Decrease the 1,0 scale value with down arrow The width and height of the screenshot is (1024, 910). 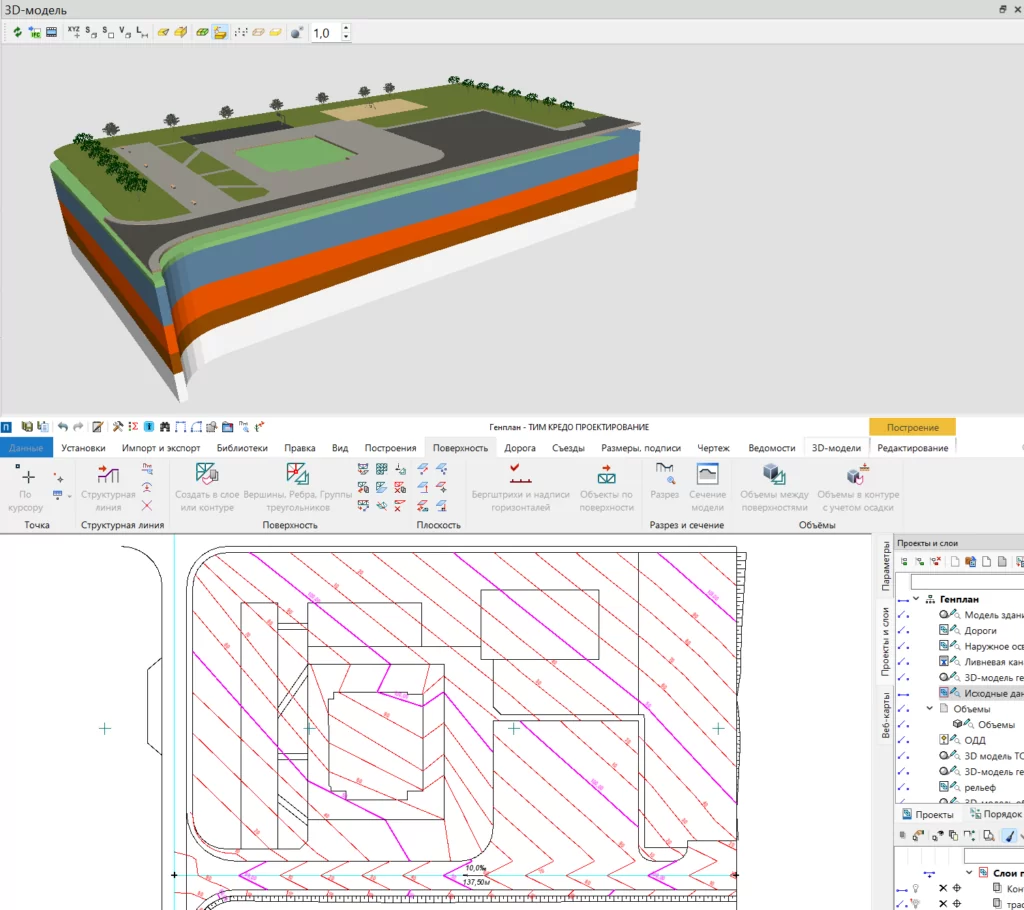346,37
